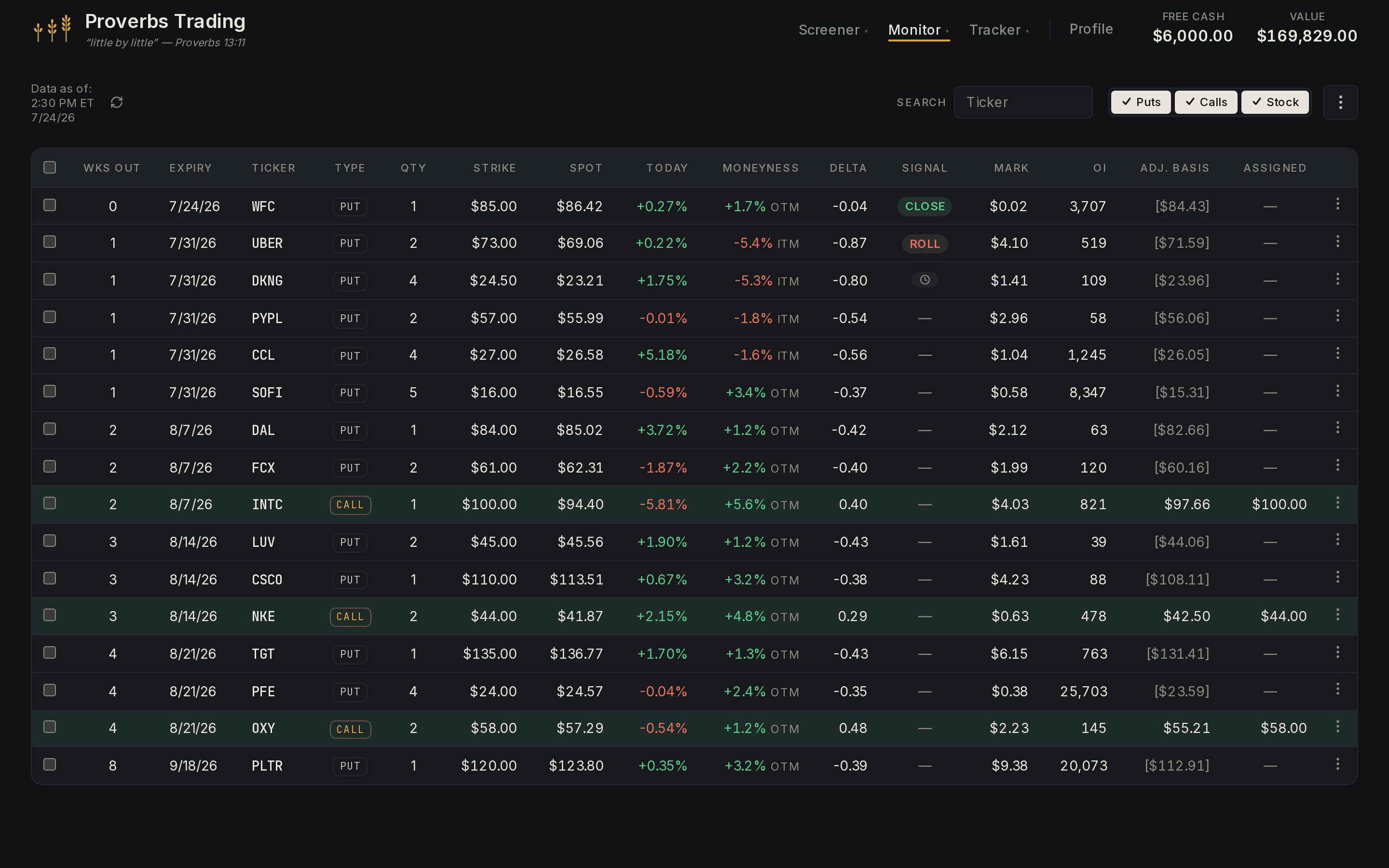Click the free cash amount $6,000.00
Screen dimensions: 1389x868
click(1193, 36)
